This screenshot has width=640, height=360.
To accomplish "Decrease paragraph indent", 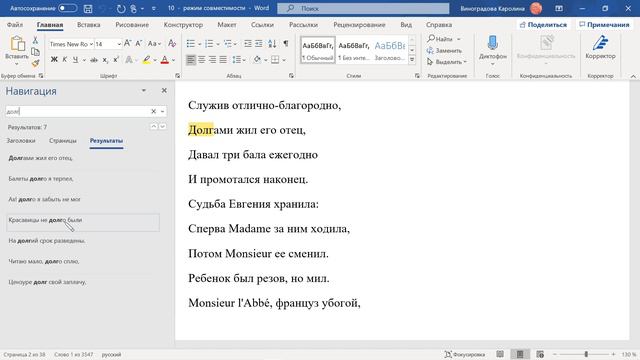I will click(x=248, y=43).
